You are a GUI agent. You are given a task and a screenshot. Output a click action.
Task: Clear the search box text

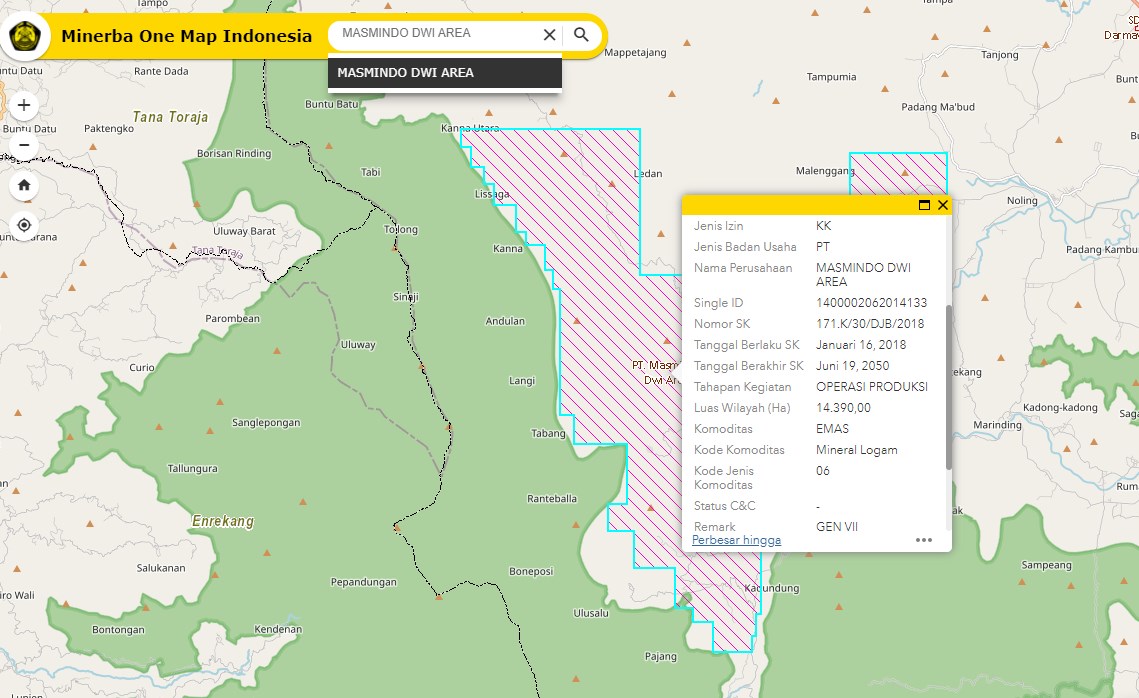tap(550, 35)
